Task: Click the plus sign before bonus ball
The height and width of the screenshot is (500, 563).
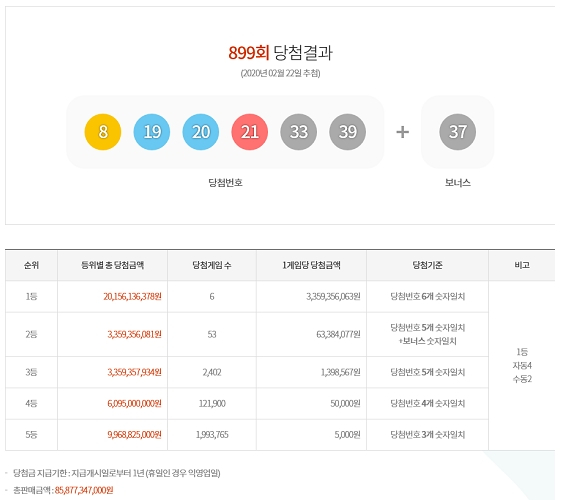Action: [x=403, y=132]
